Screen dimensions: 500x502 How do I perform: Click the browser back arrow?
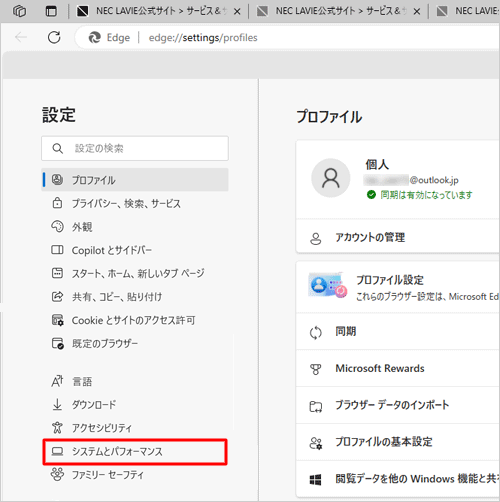21,37
